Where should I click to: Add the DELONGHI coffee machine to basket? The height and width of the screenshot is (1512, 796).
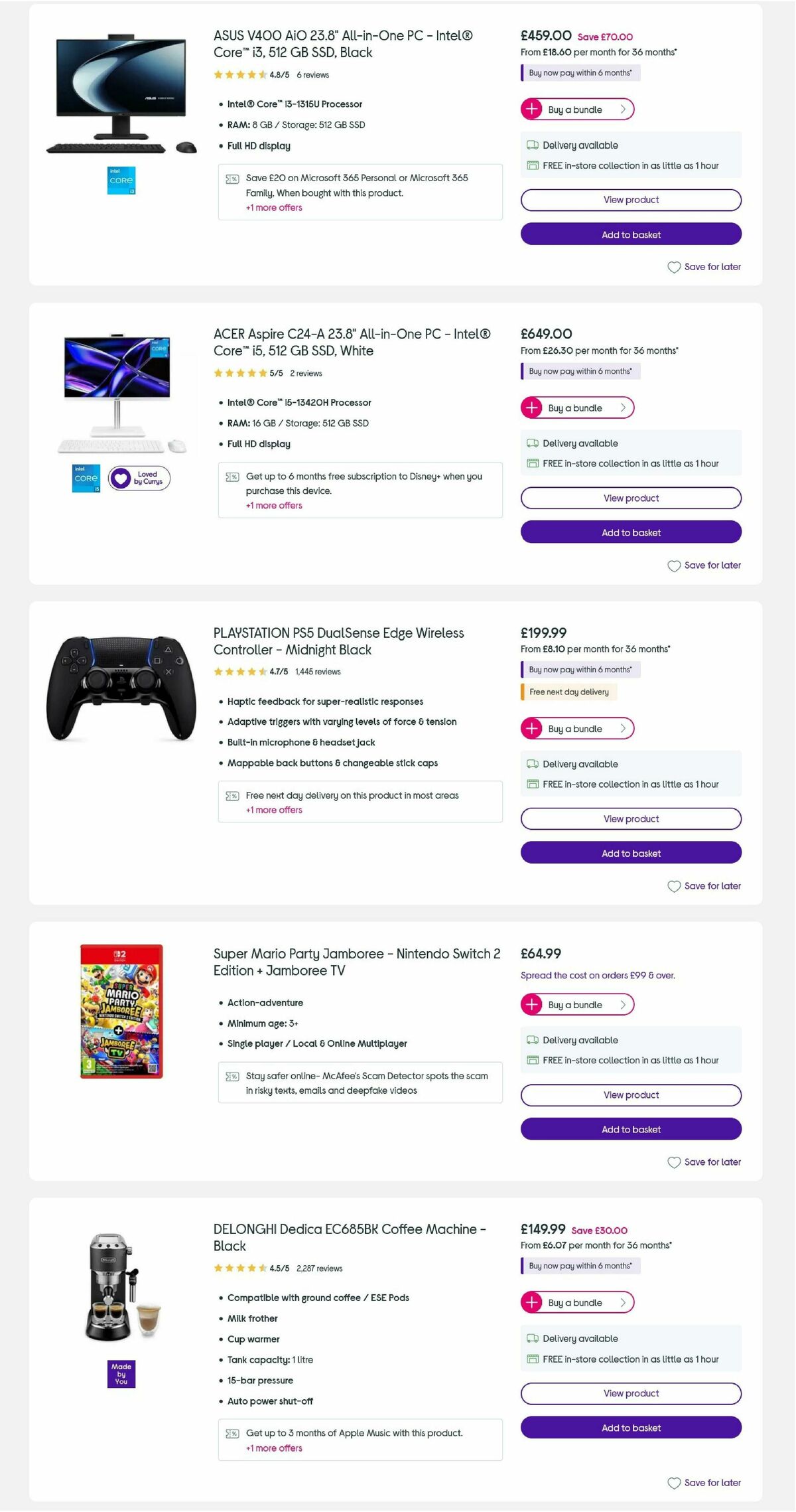(x=631, y=1428)
